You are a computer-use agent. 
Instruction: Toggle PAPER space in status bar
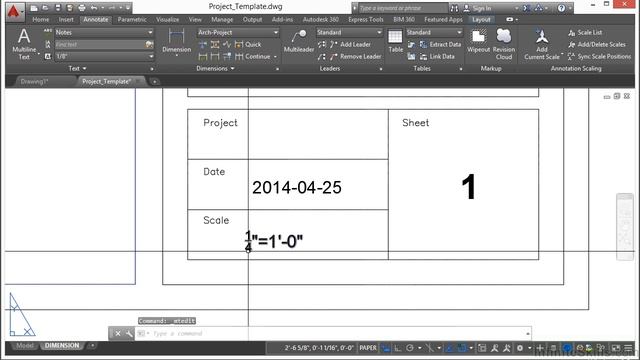point(368,348)
